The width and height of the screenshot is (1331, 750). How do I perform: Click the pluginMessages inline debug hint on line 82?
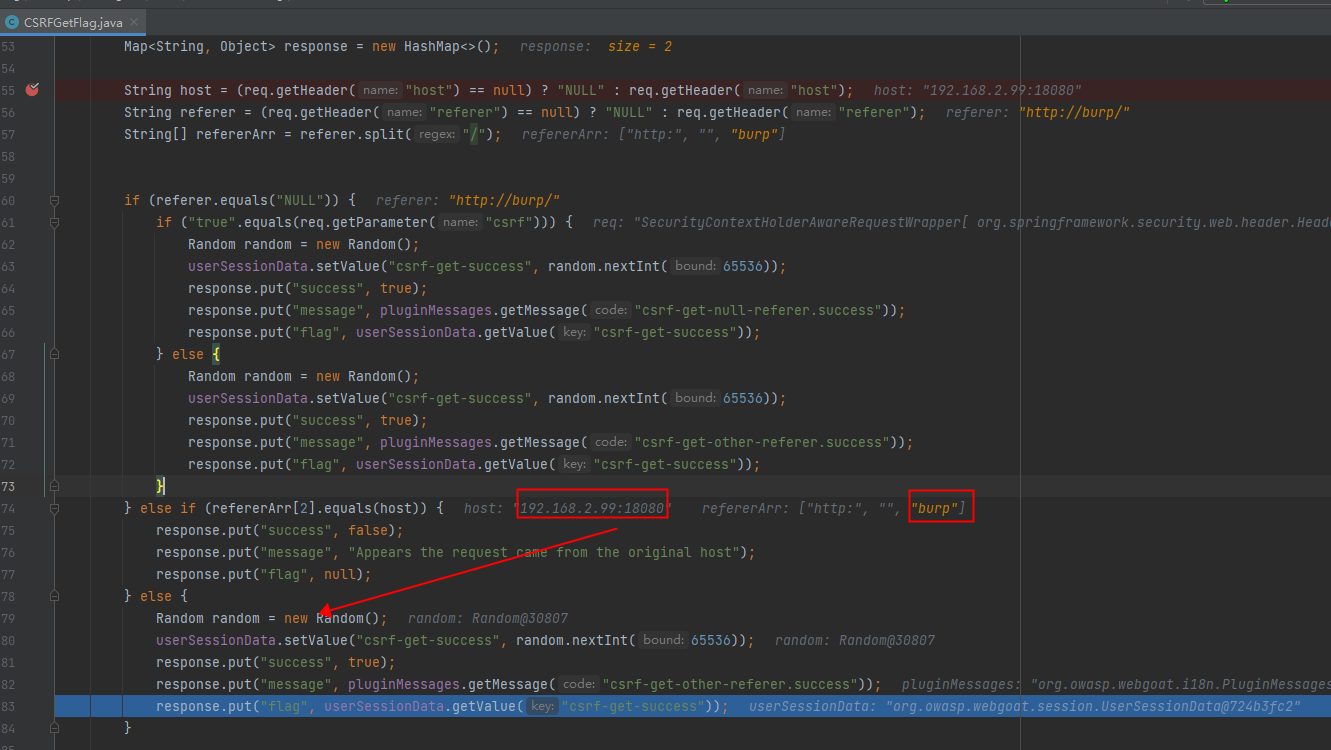1116,684
